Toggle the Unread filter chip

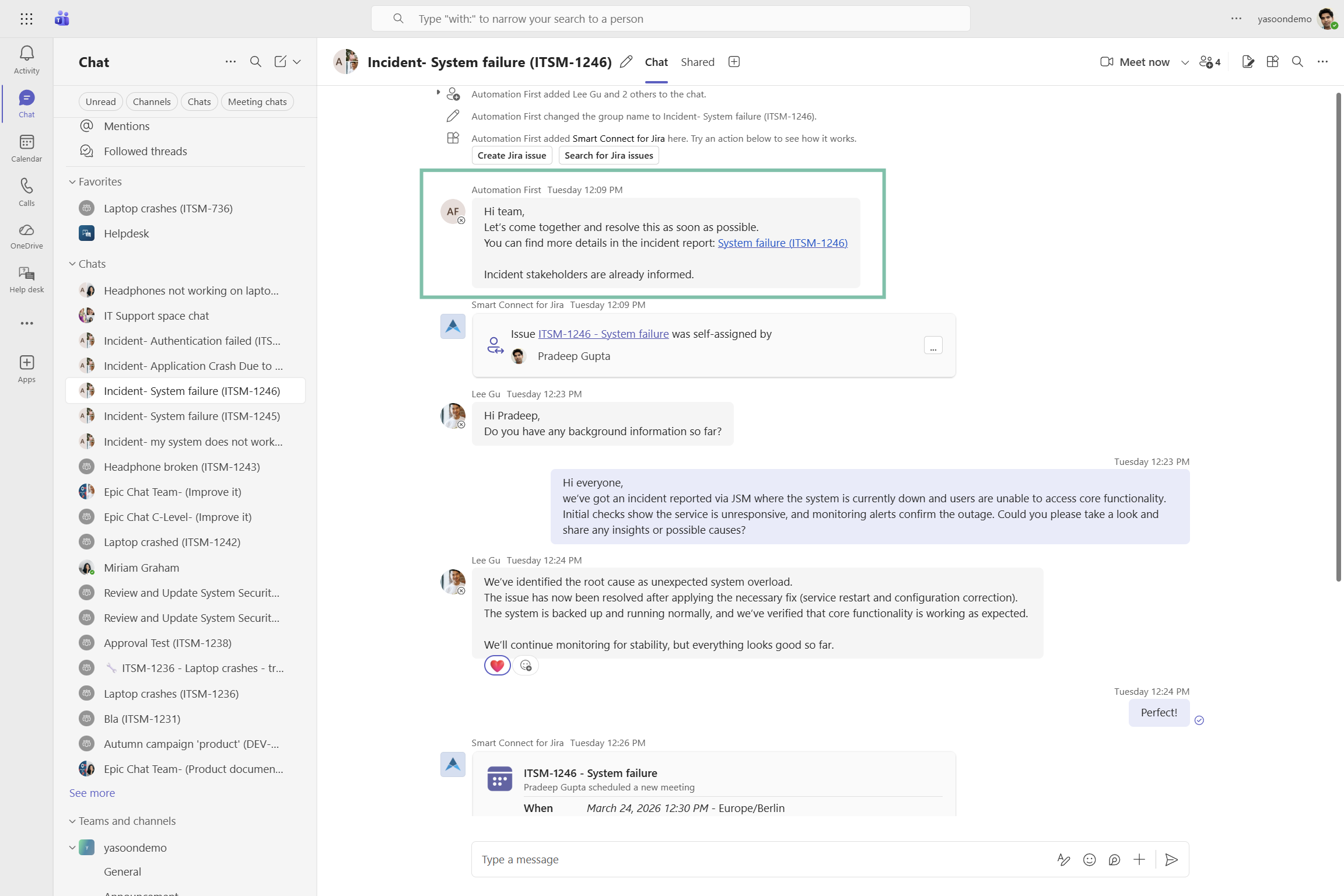click(100, 101)
